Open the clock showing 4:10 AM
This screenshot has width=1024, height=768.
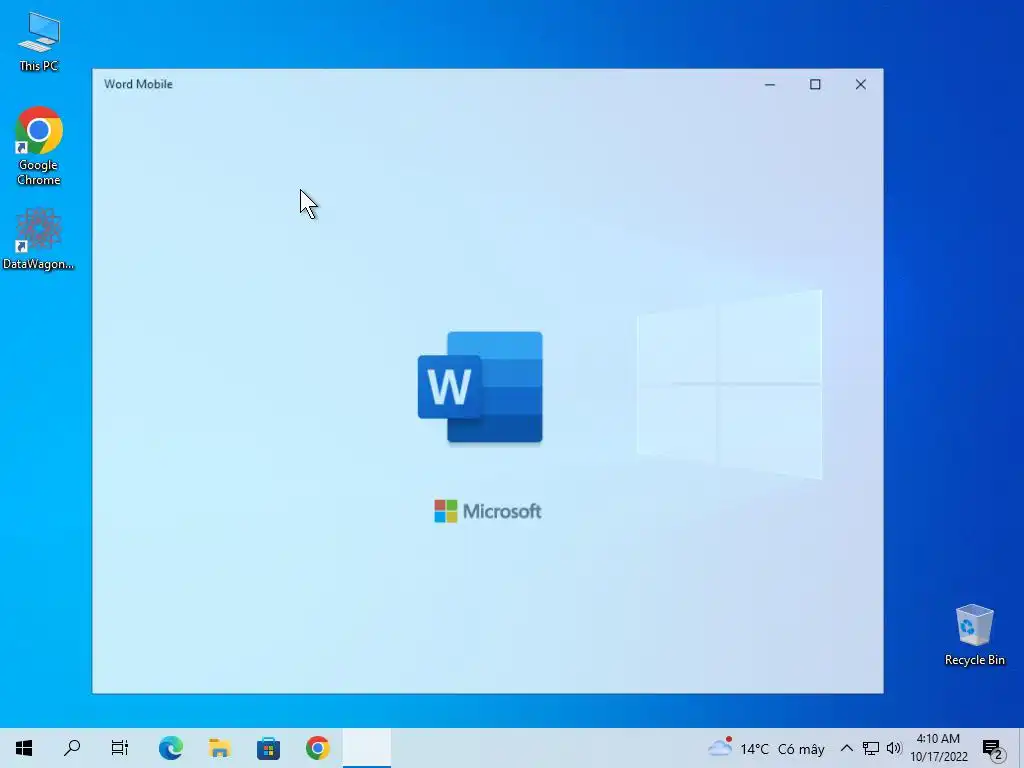click(938, 748)
